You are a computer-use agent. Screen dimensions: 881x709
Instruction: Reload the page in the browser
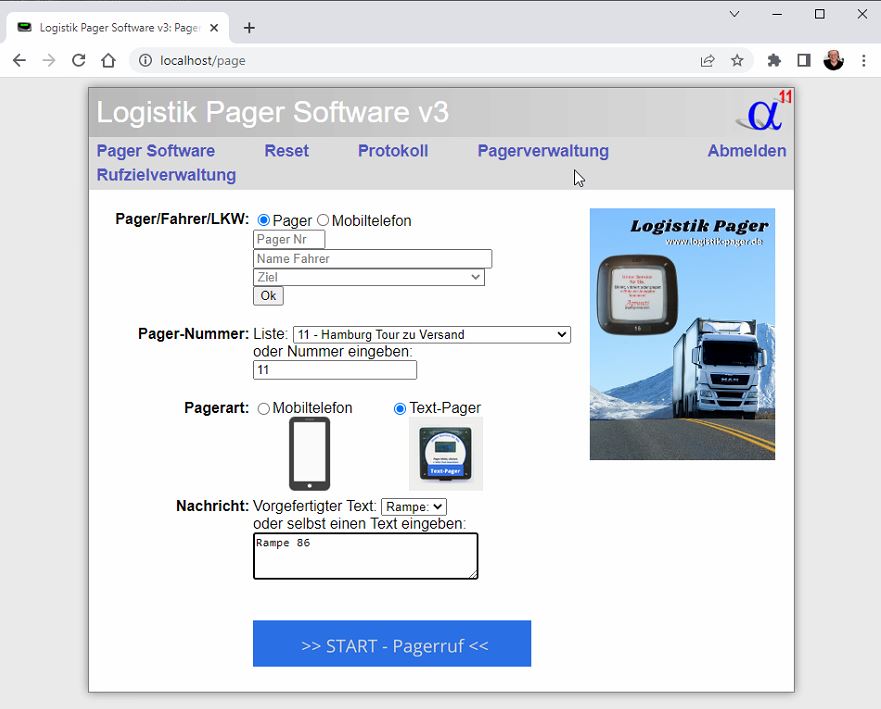(79, 59)
